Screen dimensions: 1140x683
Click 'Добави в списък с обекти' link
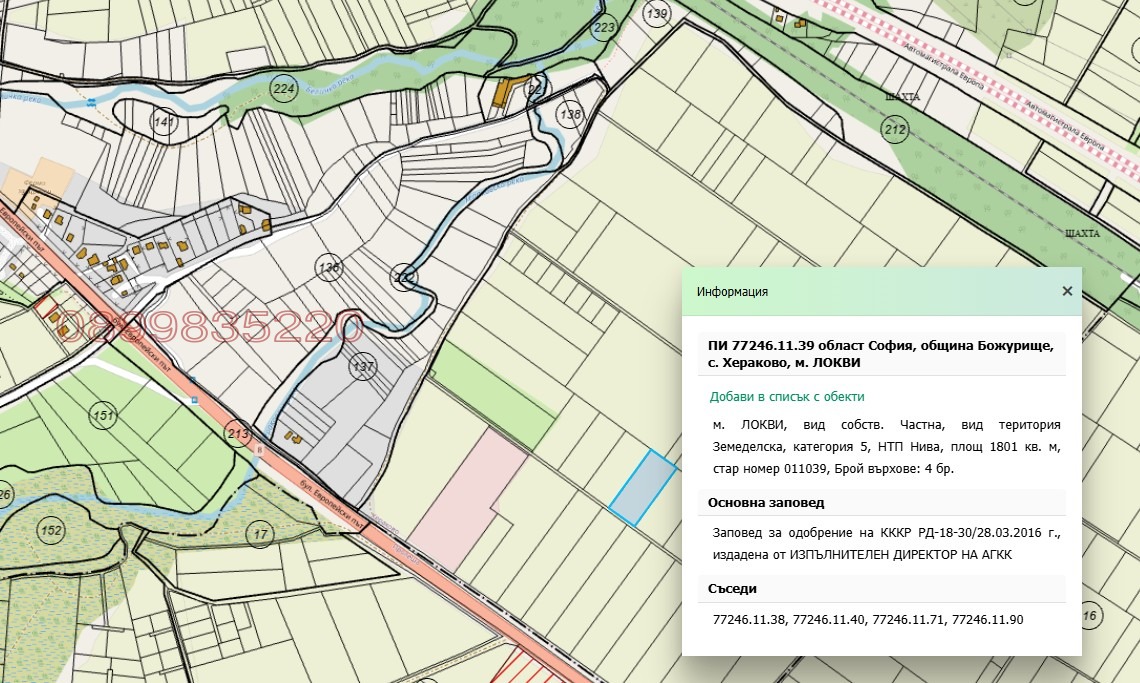pyautogui.click(x=787, y=396)
